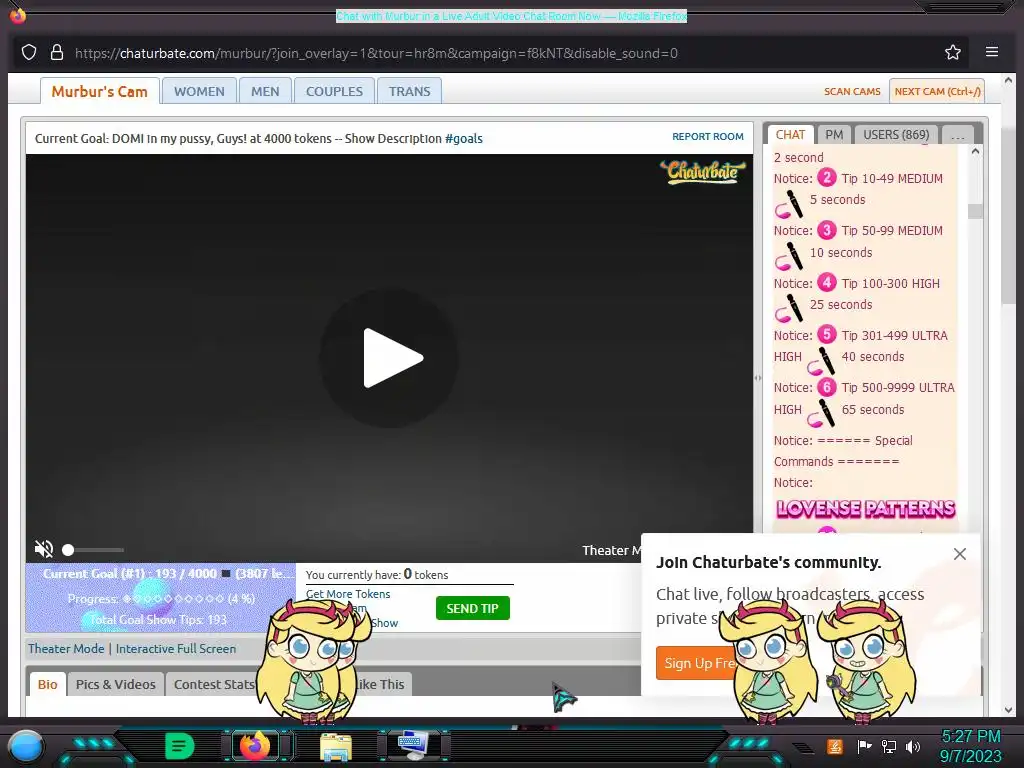This screenshot has width=1024, height=768.
Task: Click the page scrollbar down arrow
Action: (x=1008, y=710)
